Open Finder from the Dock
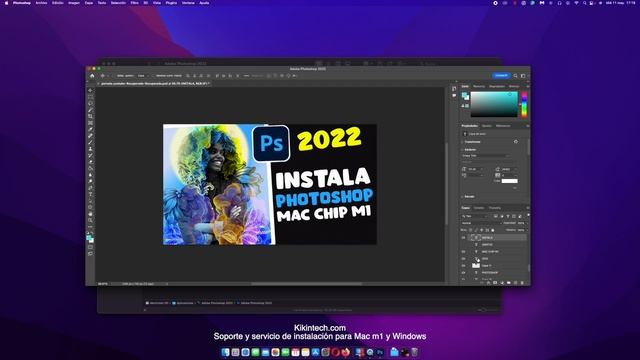 pos(225,352)
